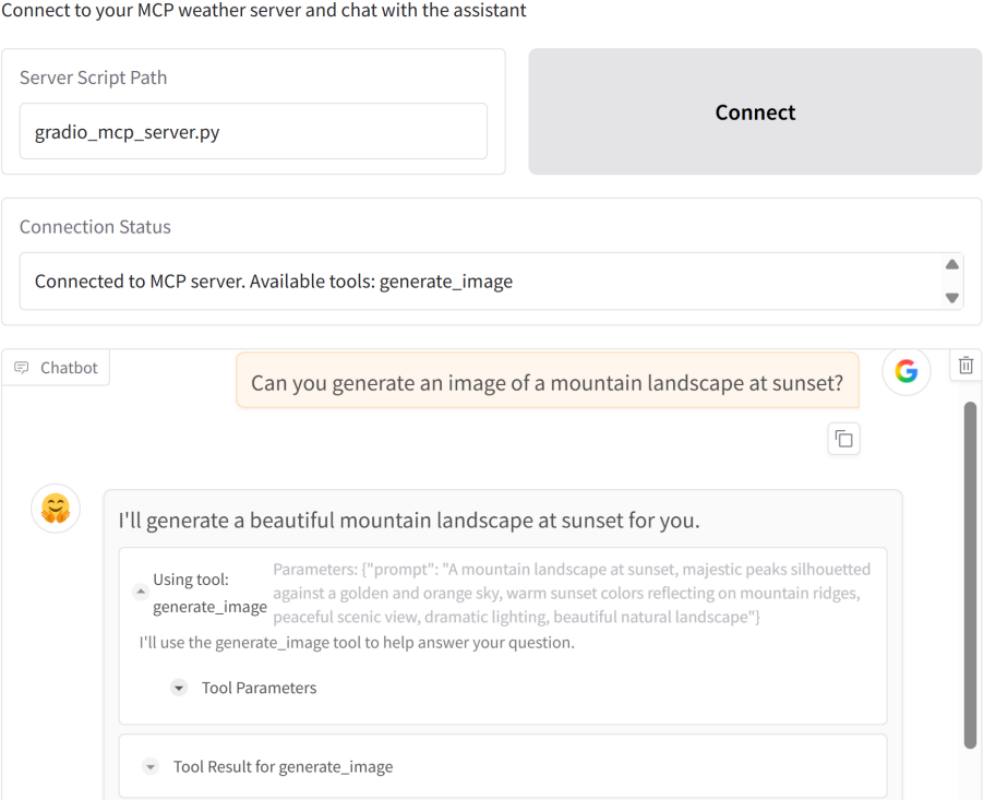Click the Connection Status text box
This screenshot has width=985, height=800.
pos(484,281)
